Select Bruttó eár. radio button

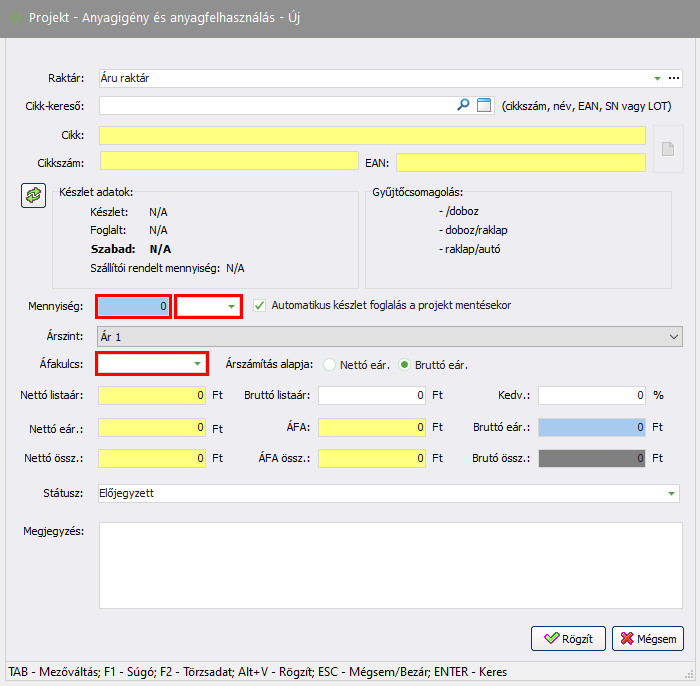pyautogui.click(x=407, y=364)
